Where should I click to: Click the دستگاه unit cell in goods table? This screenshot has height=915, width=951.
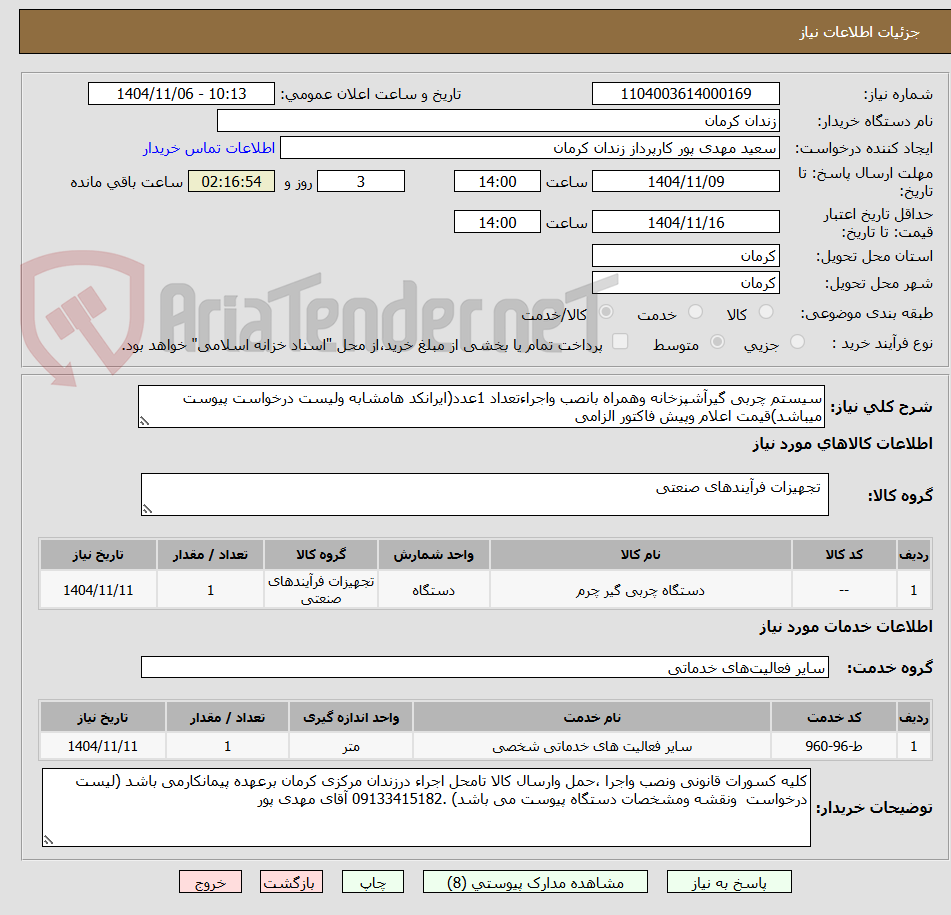pyautogui.click(x=434, y=590)
